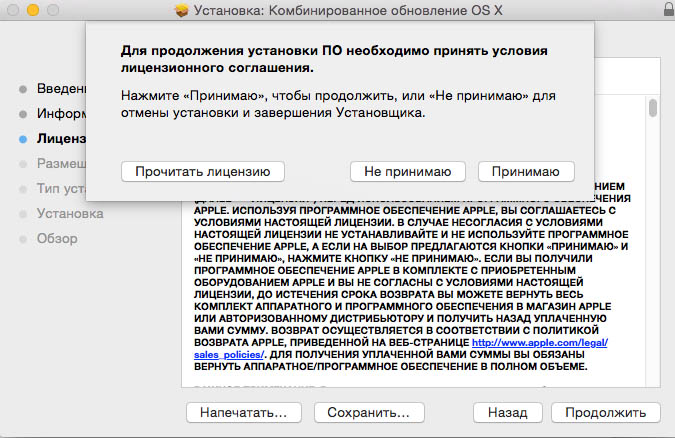Open the apple.com/legal link in the license
The image size is (675, 438).
540,342
